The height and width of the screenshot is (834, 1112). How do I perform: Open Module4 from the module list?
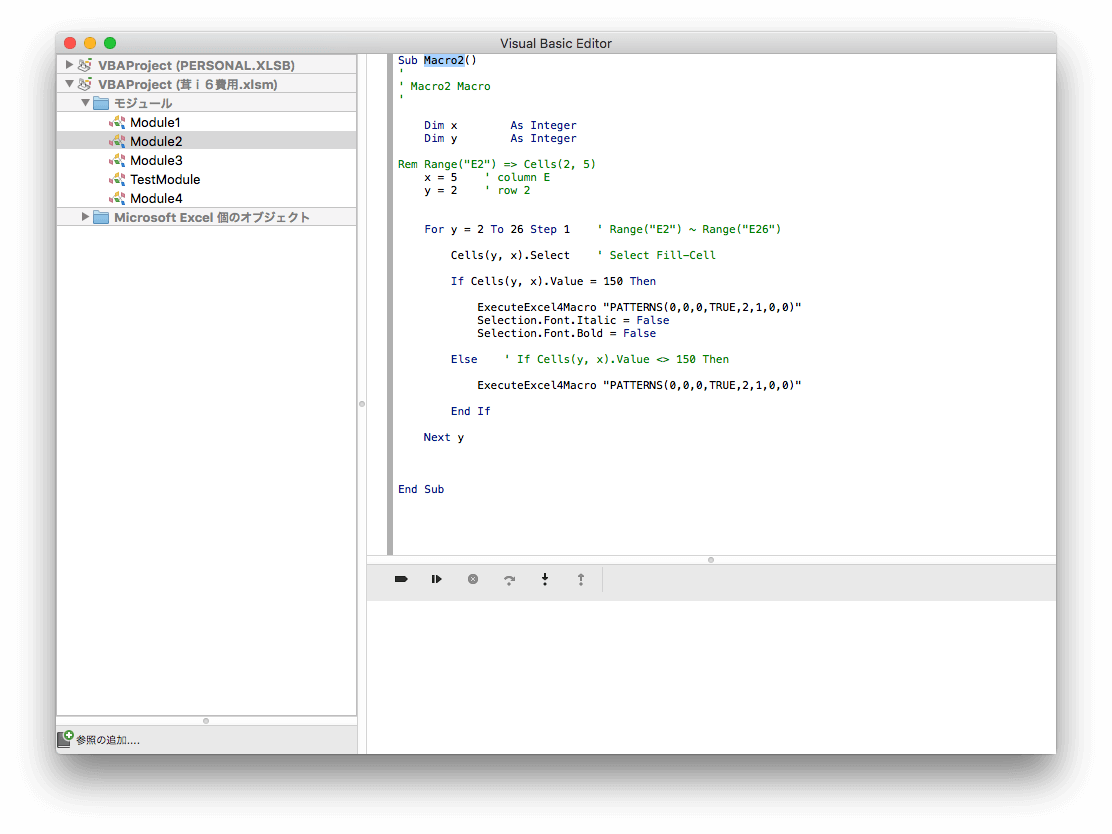156,199
